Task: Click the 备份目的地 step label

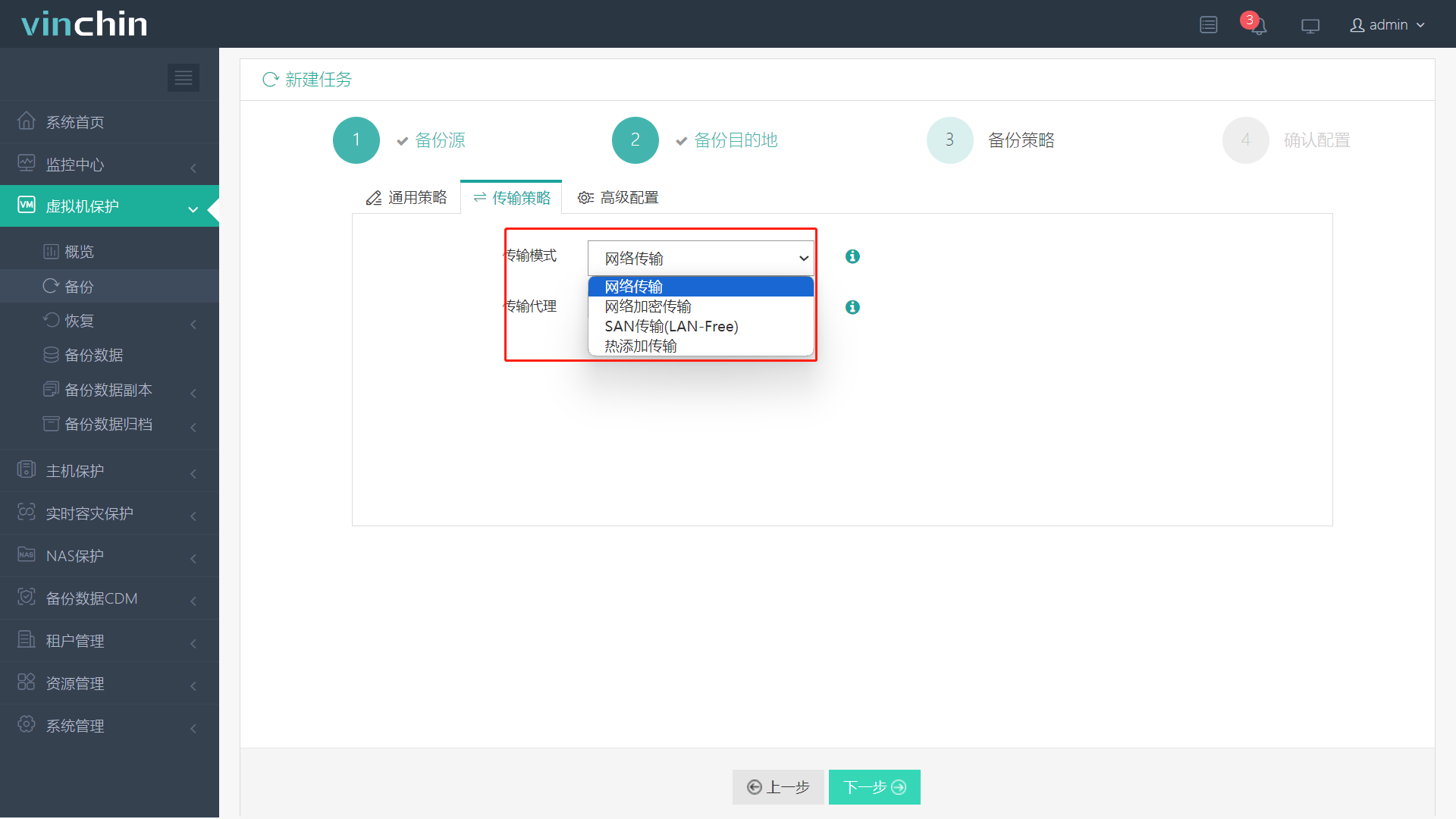Action: [736, 140]
